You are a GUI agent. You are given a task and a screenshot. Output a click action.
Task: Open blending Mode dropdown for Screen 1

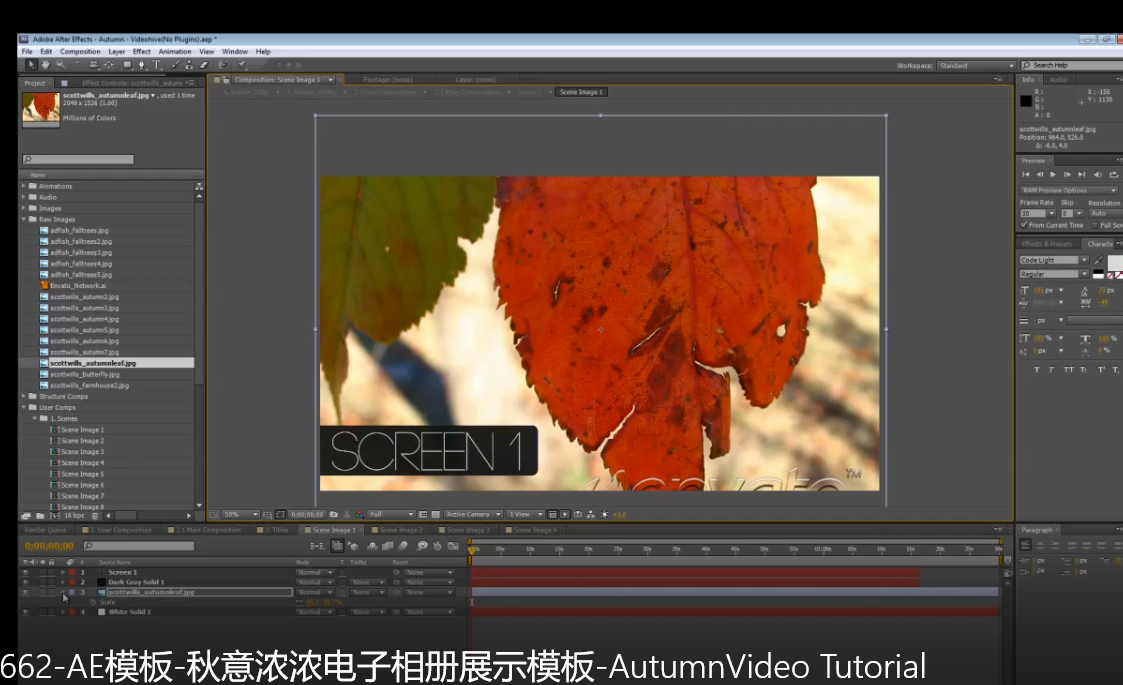pyautogui.click(x=315, y=573)
